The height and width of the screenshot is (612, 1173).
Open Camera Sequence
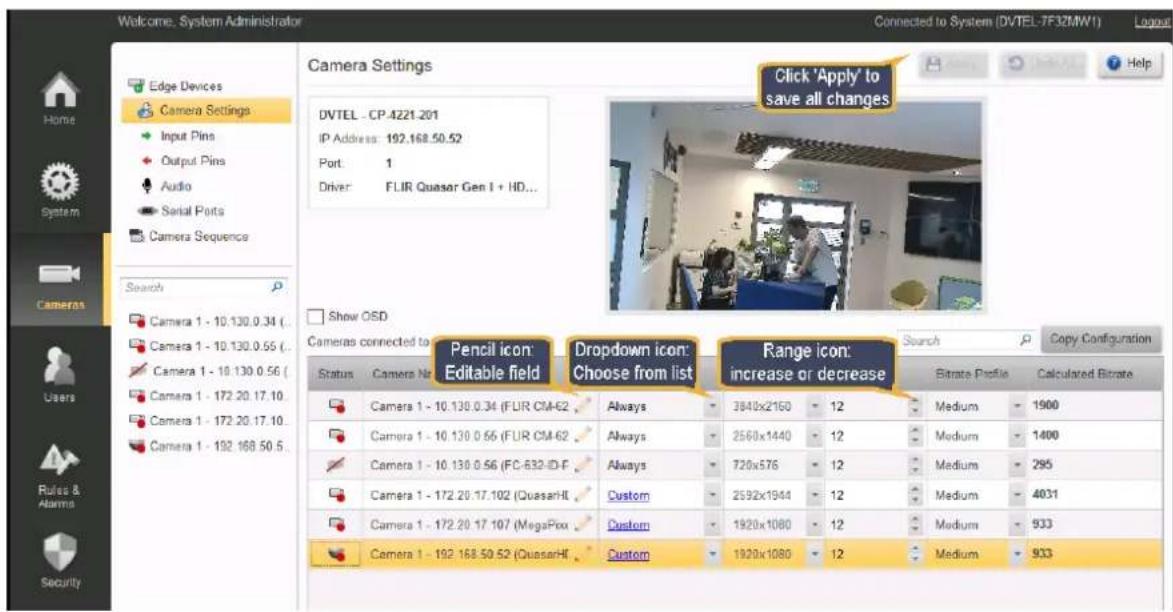189,236
